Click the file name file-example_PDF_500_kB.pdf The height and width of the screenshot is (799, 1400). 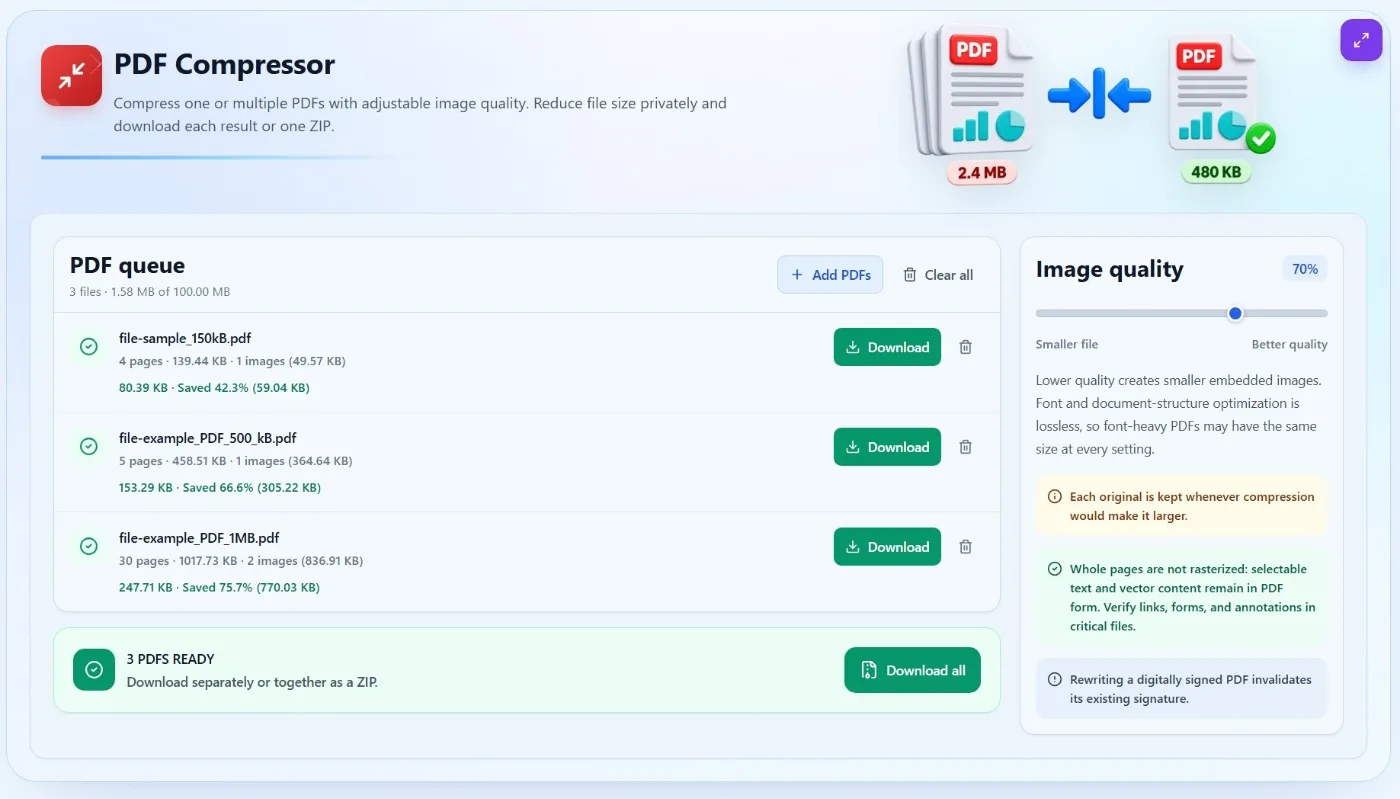pos(208,438)
